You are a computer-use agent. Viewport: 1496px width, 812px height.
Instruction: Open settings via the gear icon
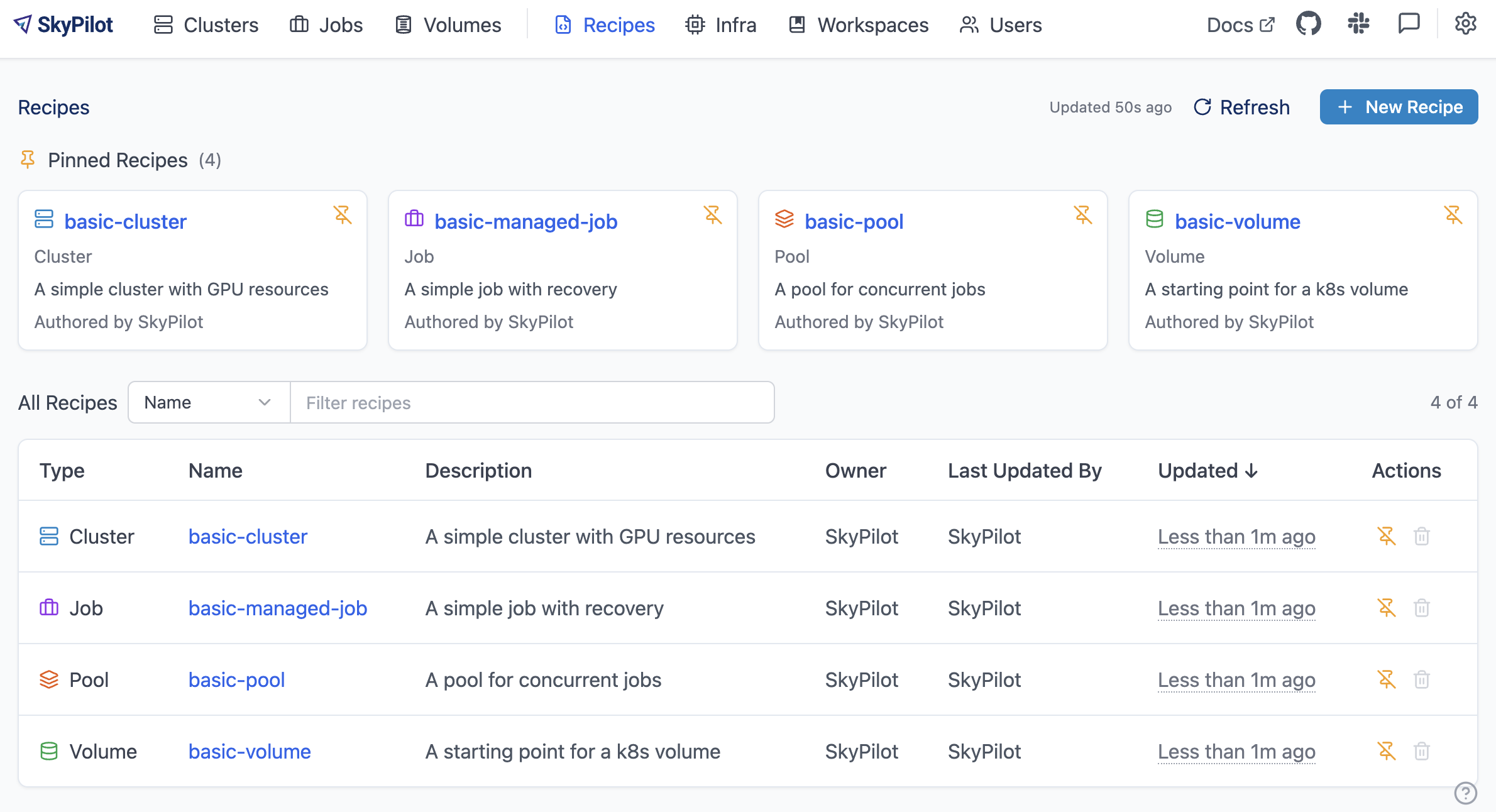pyautogui.click(x=1465, y=24)
